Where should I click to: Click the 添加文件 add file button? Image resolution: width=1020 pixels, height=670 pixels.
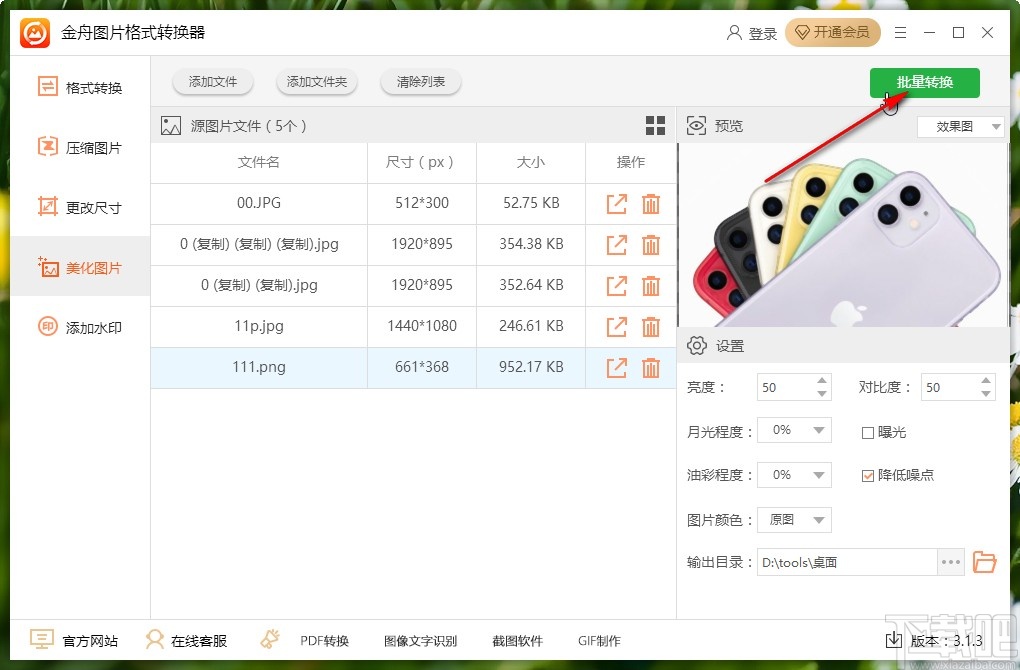pyautogui.click(x=213, y=82)
